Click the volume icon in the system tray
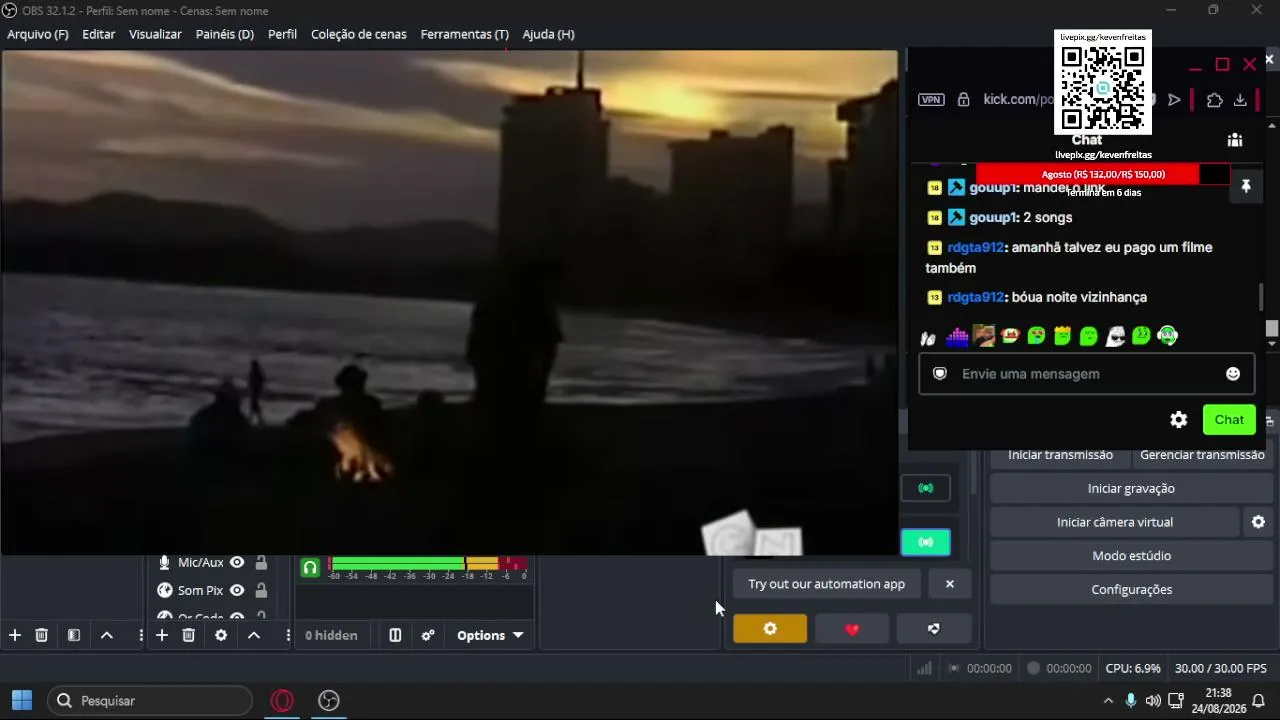This screenshot has width=1280, height=720. tap(1153, 701)
